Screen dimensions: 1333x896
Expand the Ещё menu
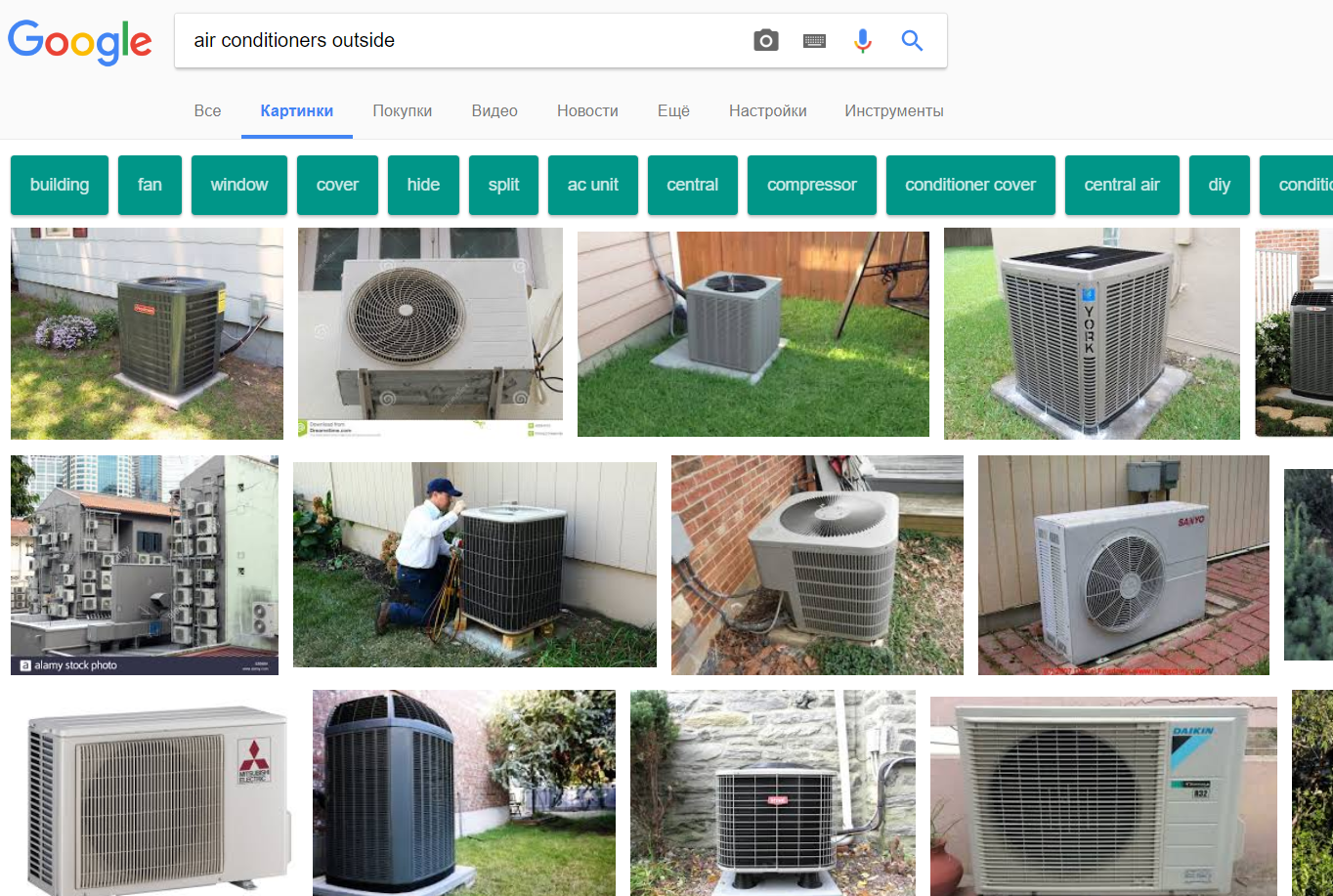click(x=673, y=110)
